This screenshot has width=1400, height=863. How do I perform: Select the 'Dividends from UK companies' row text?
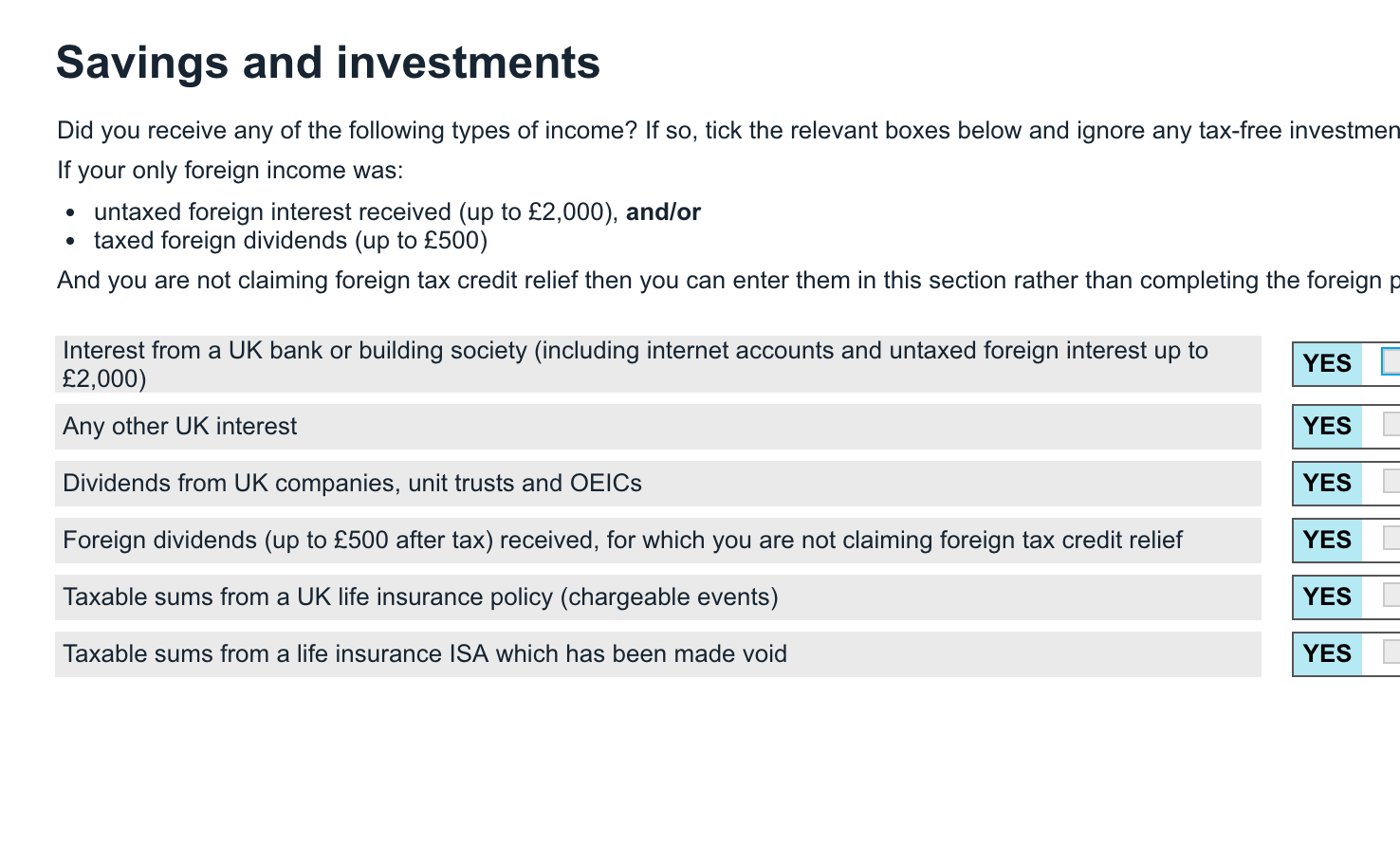point(352,484)
